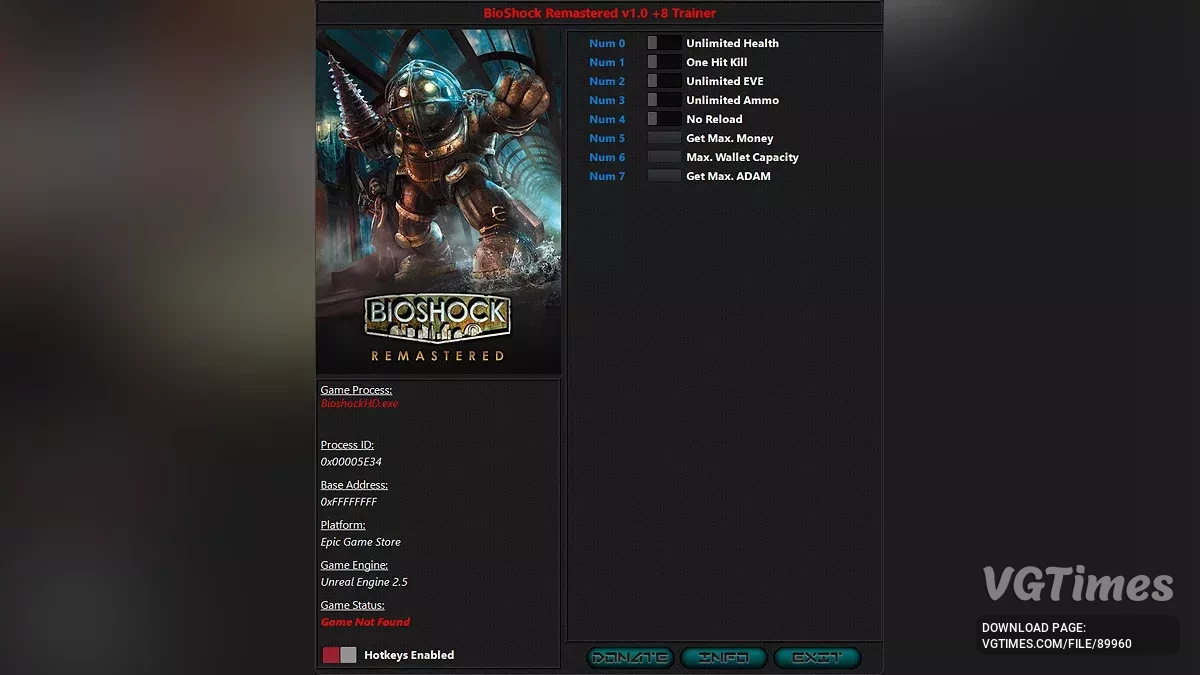
Task: Toggle the Hotkeys Enabled switch
Action: pyautogui.click(x=339, y=655)
